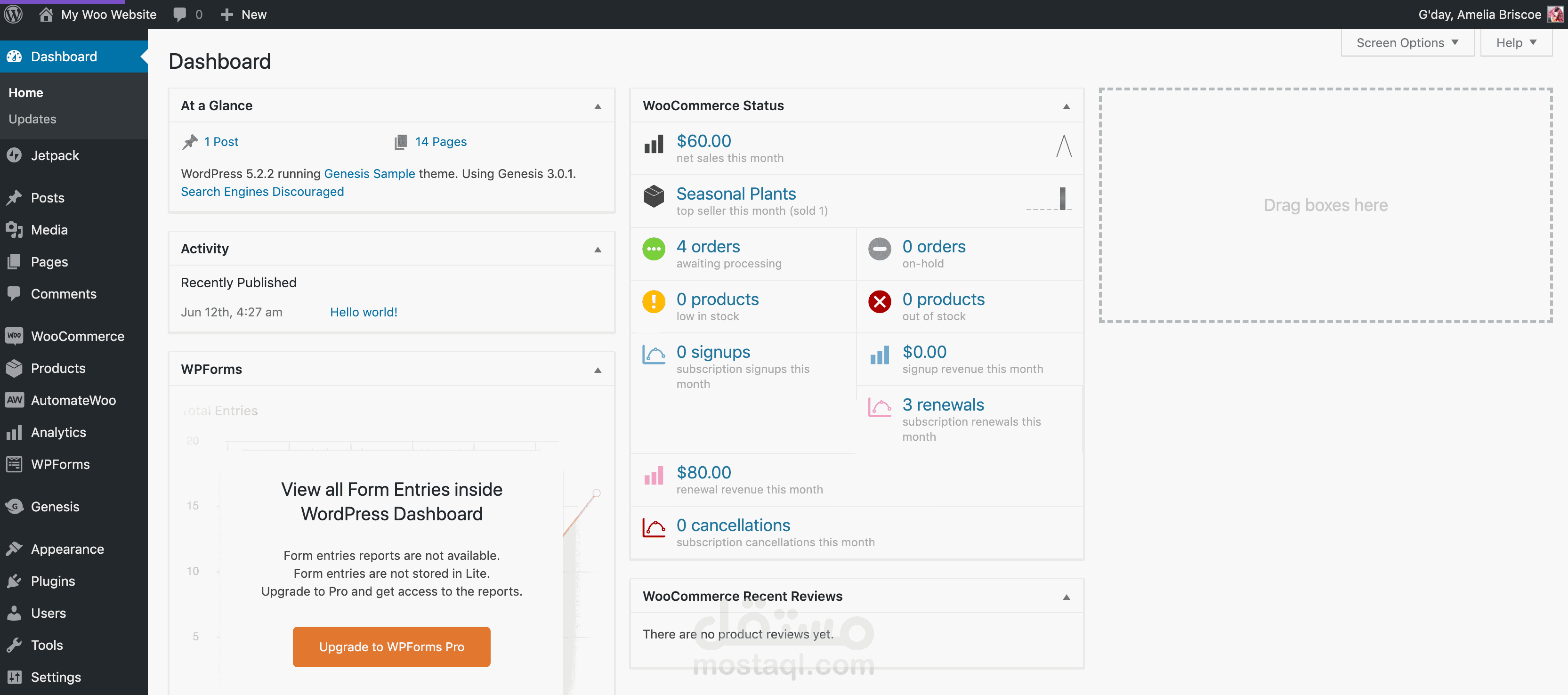
Task: Click the Plugins plug icon in sidebar
Action: (14, 581)
